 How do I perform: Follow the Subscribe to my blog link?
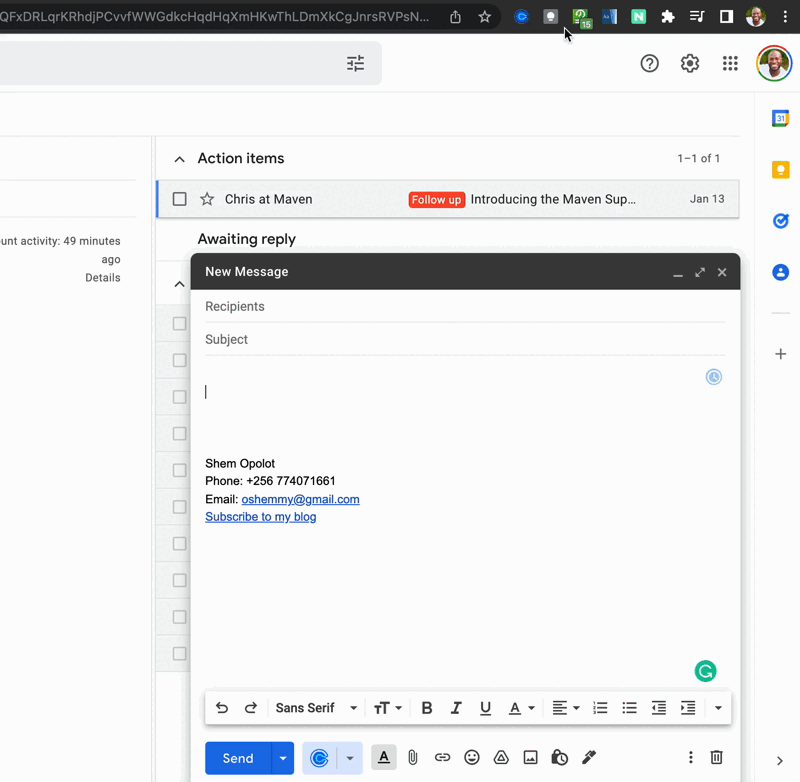pyautogui.click(x=260, y=517)
